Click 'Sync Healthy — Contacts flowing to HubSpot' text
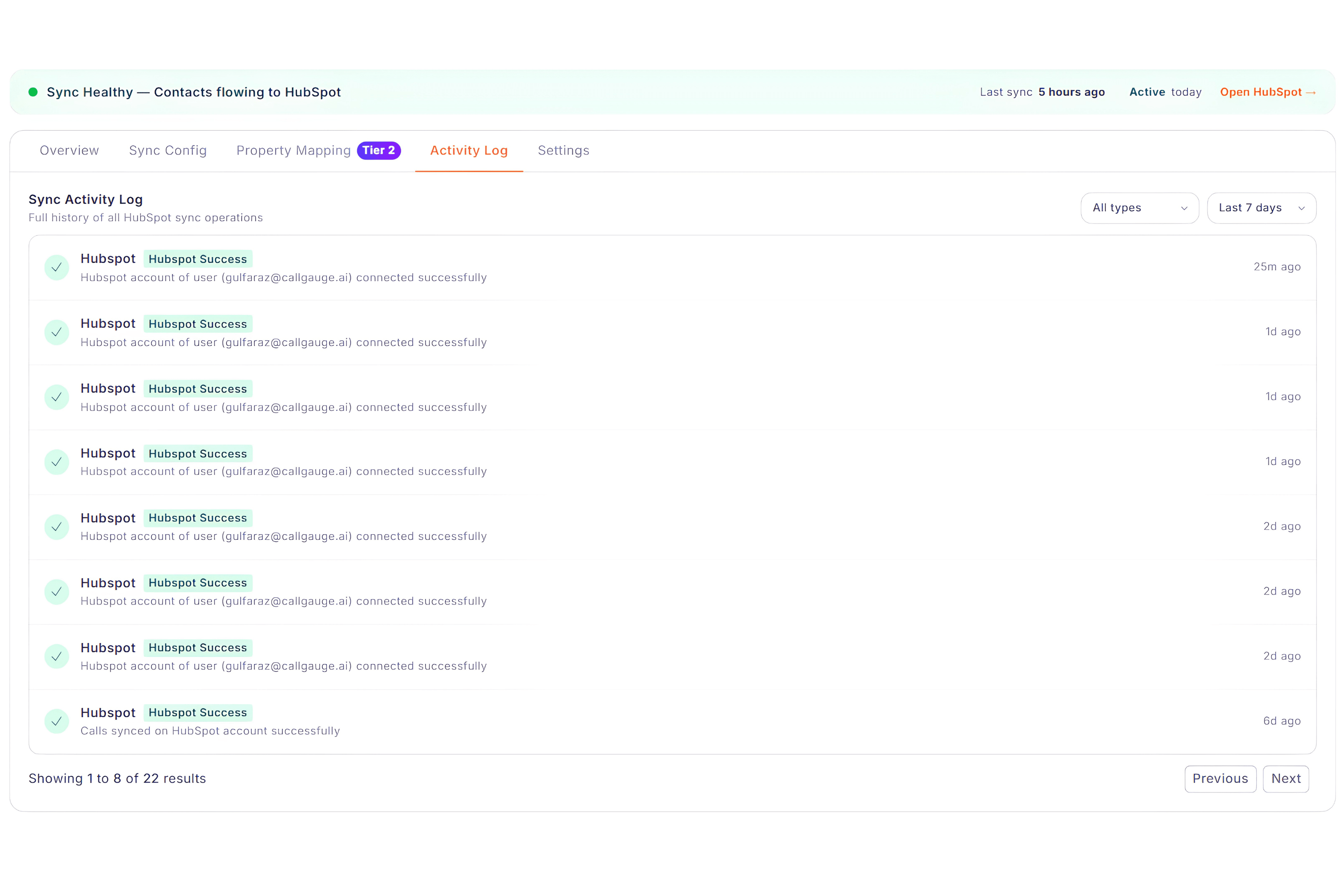The width and height of the screenshot is (1344, 896). (194, 92)
